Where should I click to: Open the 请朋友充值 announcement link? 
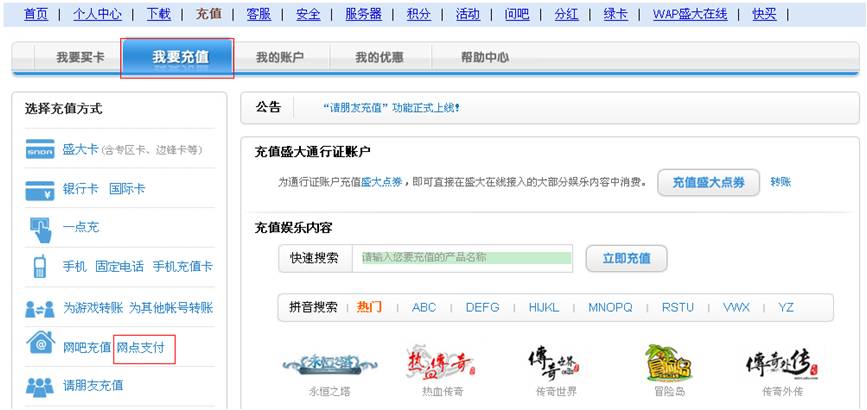coord(391,108)
